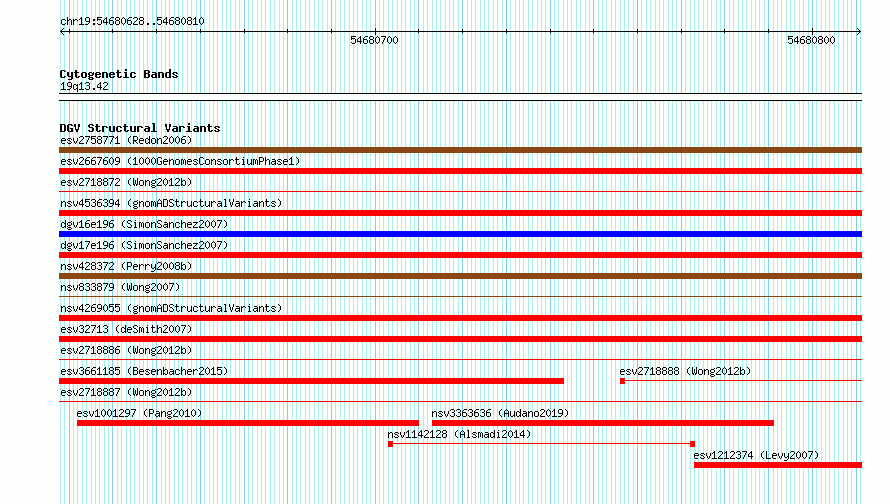Open variant nsv833879 (Wong2007)

[x=120, y=287]
